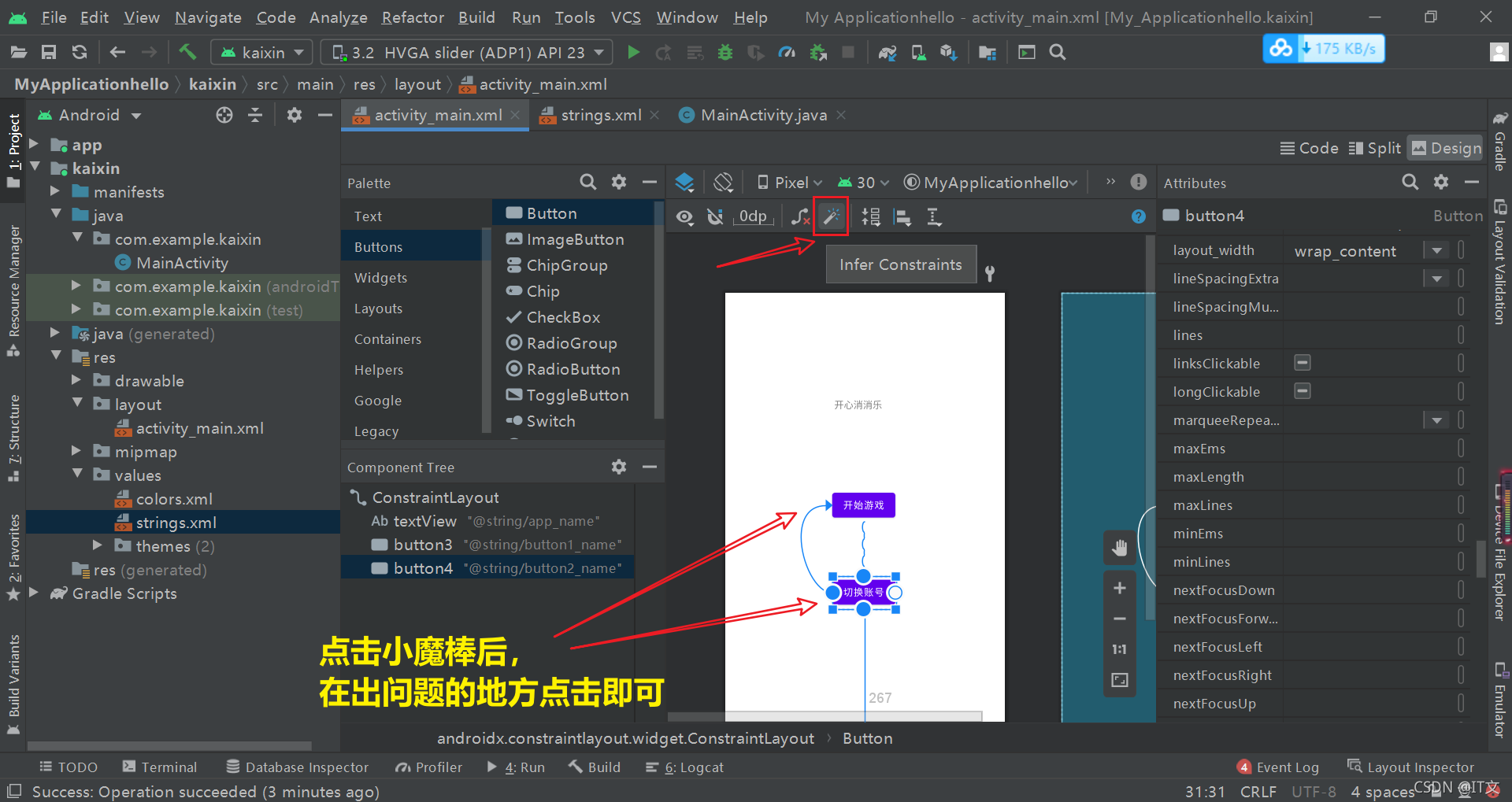Collapse the kaixin module node
1512x802 pixels.
click(x=35, y=168)
